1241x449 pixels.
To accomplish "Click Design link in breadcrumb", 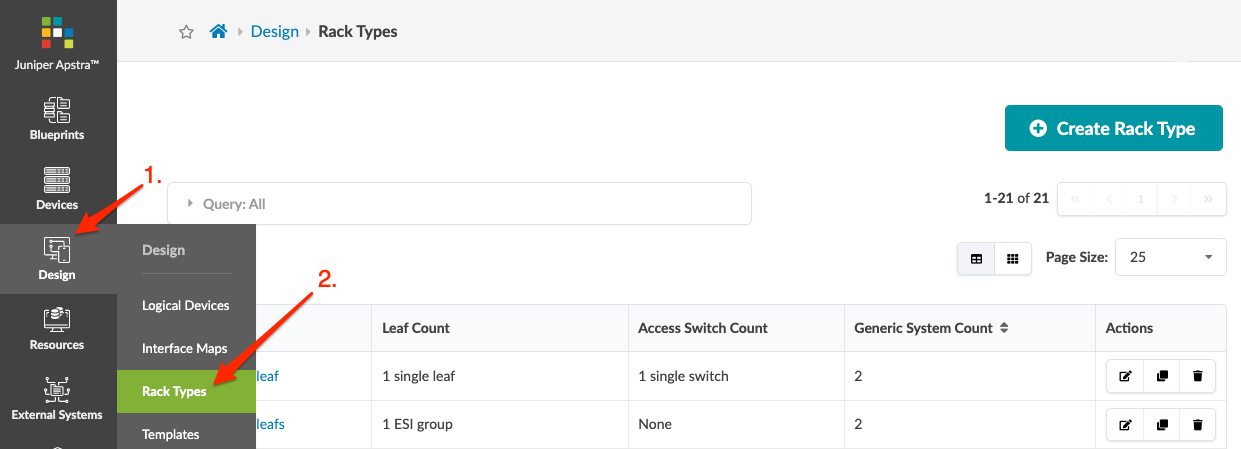I will (x=275, y=32).
